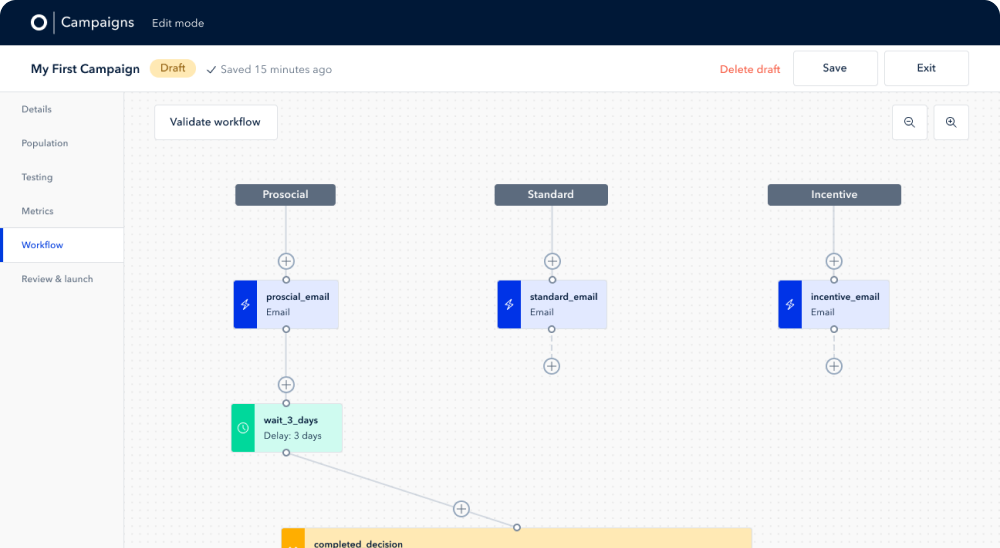This screenshot has height=548, width=1000.
Task: Open the incentive_email node
Action: 834,305
